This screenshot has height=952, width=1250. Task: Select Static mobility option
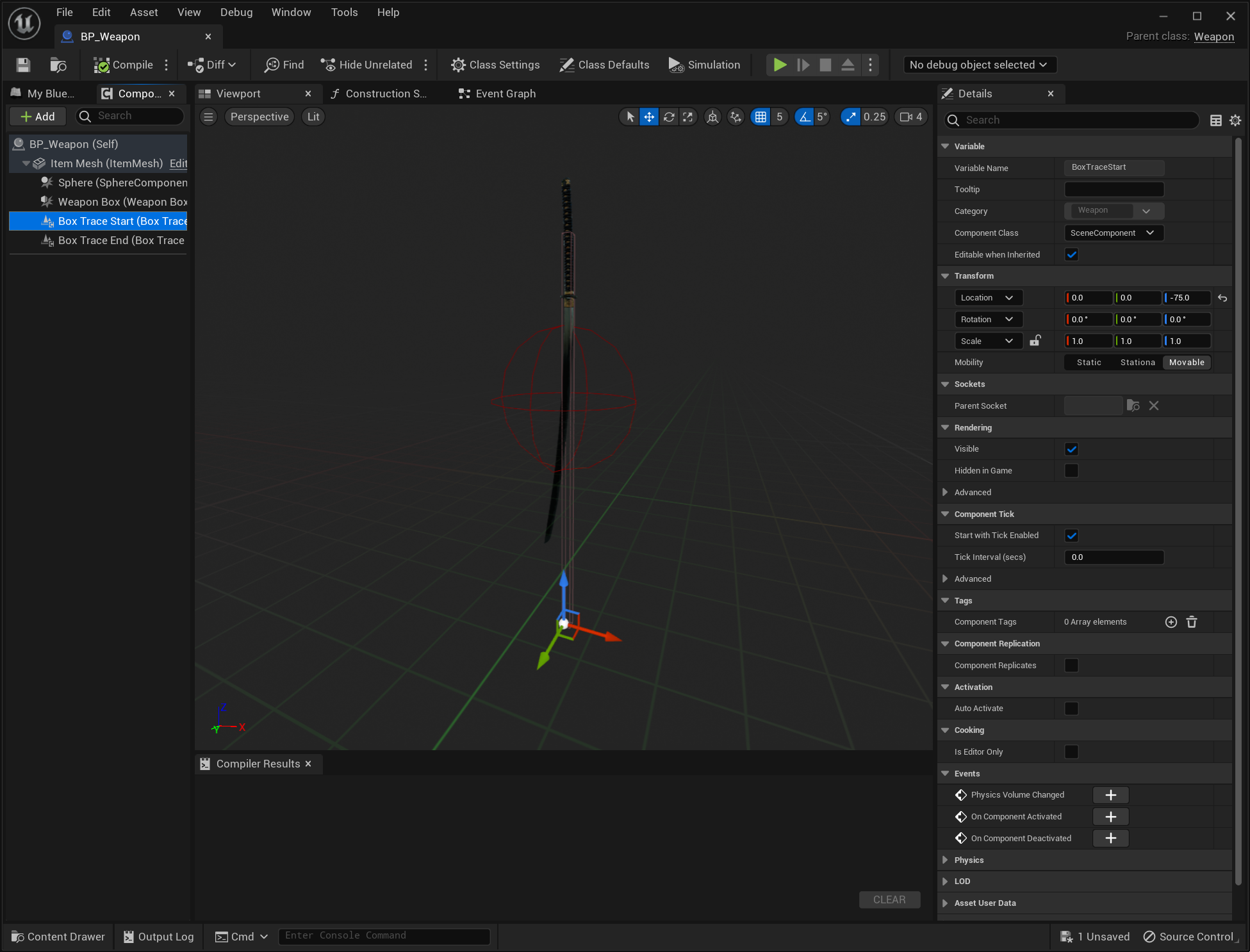pos(1089,363)
